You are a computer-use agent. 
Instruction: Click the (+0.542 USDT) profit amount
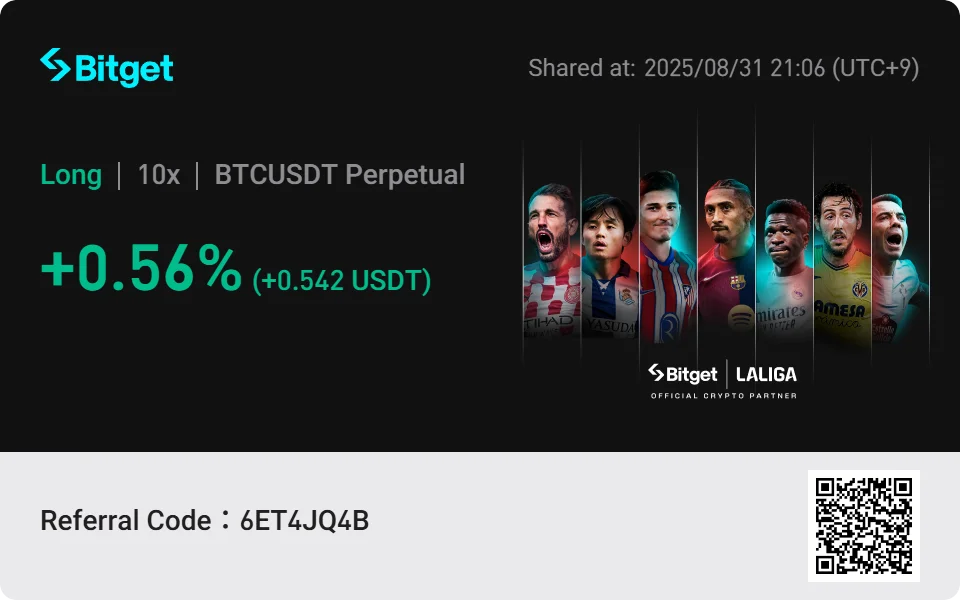click(x=342, y=281)
